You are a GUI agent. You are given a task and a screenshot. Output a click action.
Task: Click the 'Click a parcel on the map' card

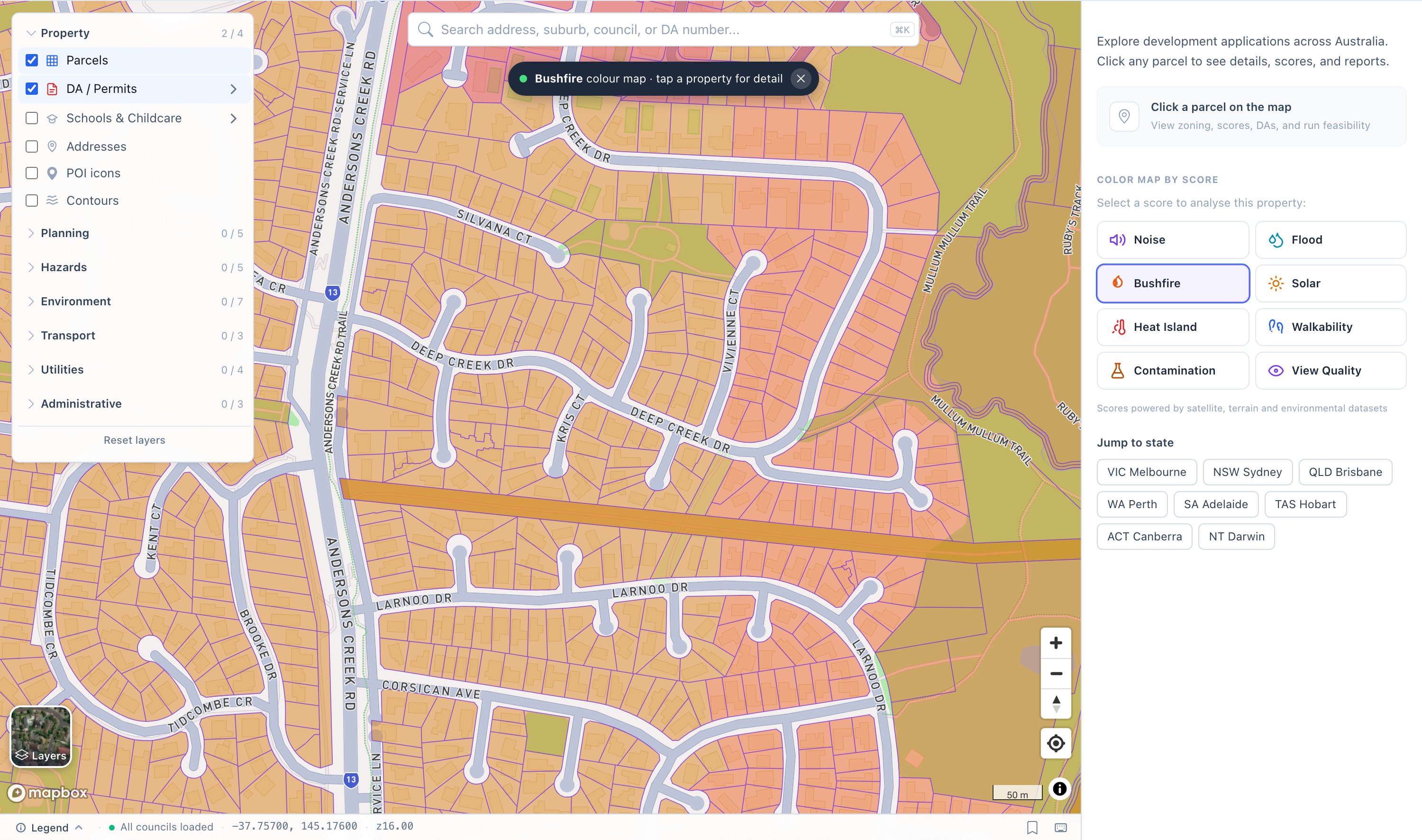pos(1251,116)
